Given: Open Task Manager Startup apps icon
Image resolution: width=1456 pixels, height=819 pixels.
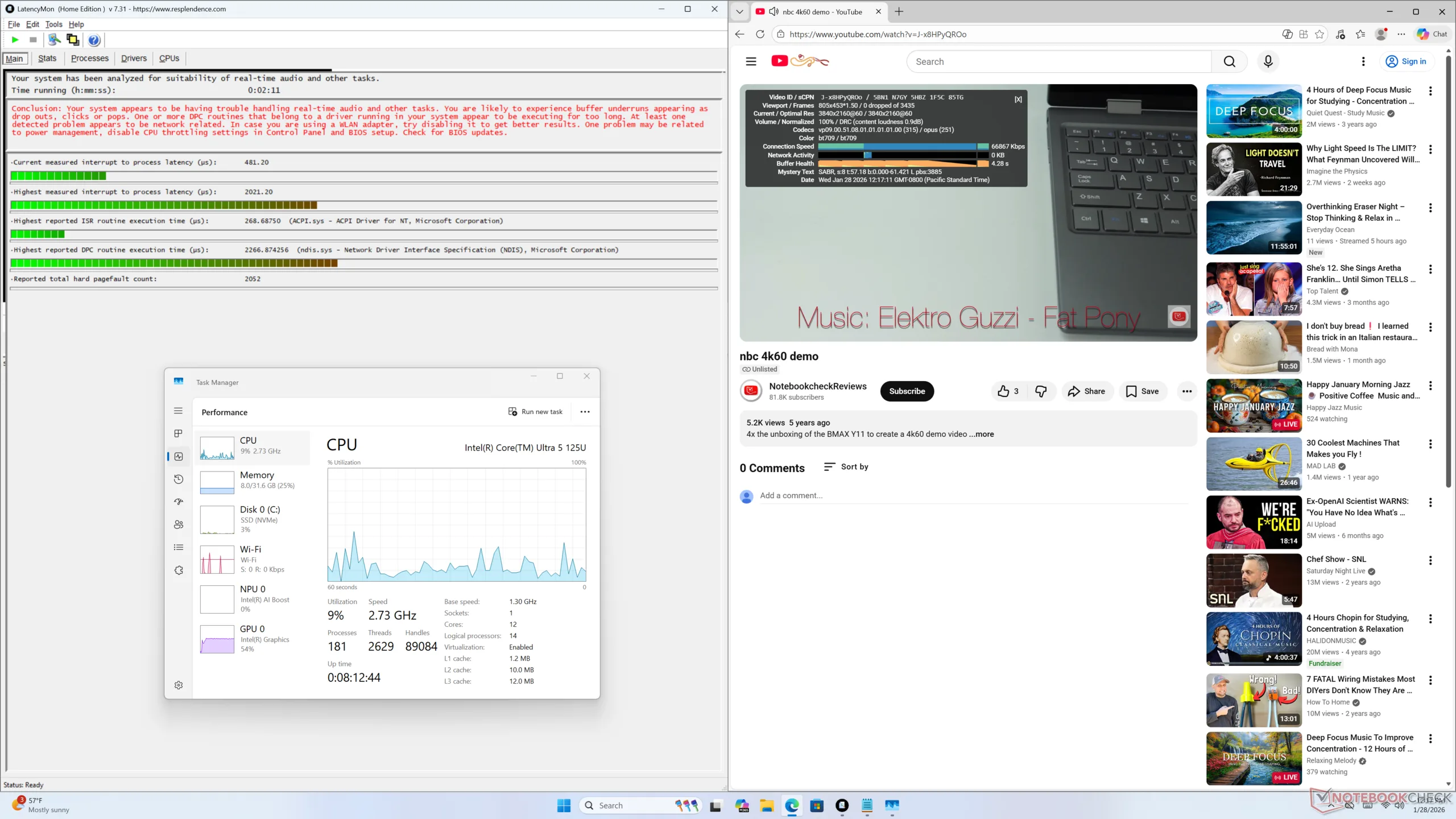Looking at the screenshot, I should coord(179,502).
